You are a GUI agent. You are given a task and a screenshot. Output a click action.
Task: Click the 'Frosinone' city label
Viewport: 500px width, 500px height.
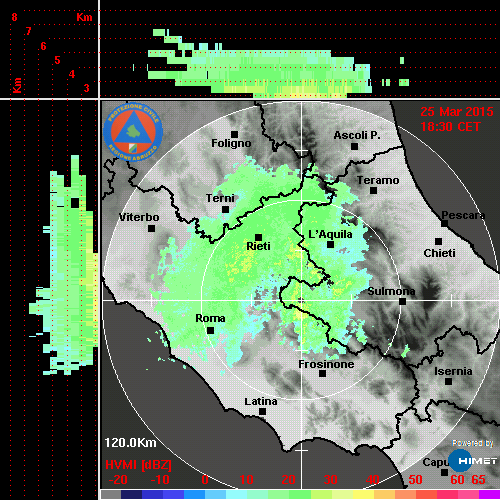click(x=326, y=364)
